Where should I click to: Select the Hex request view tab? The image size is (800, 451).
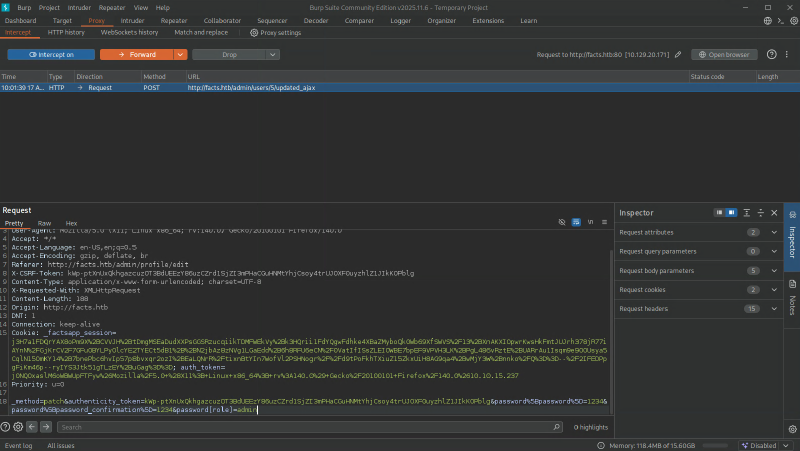click(71, 223)
